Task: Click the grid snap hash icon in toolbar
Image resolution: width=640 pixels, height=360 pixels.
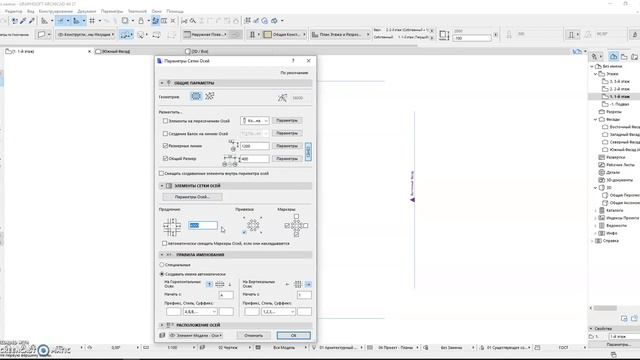Action: [92, 20]
